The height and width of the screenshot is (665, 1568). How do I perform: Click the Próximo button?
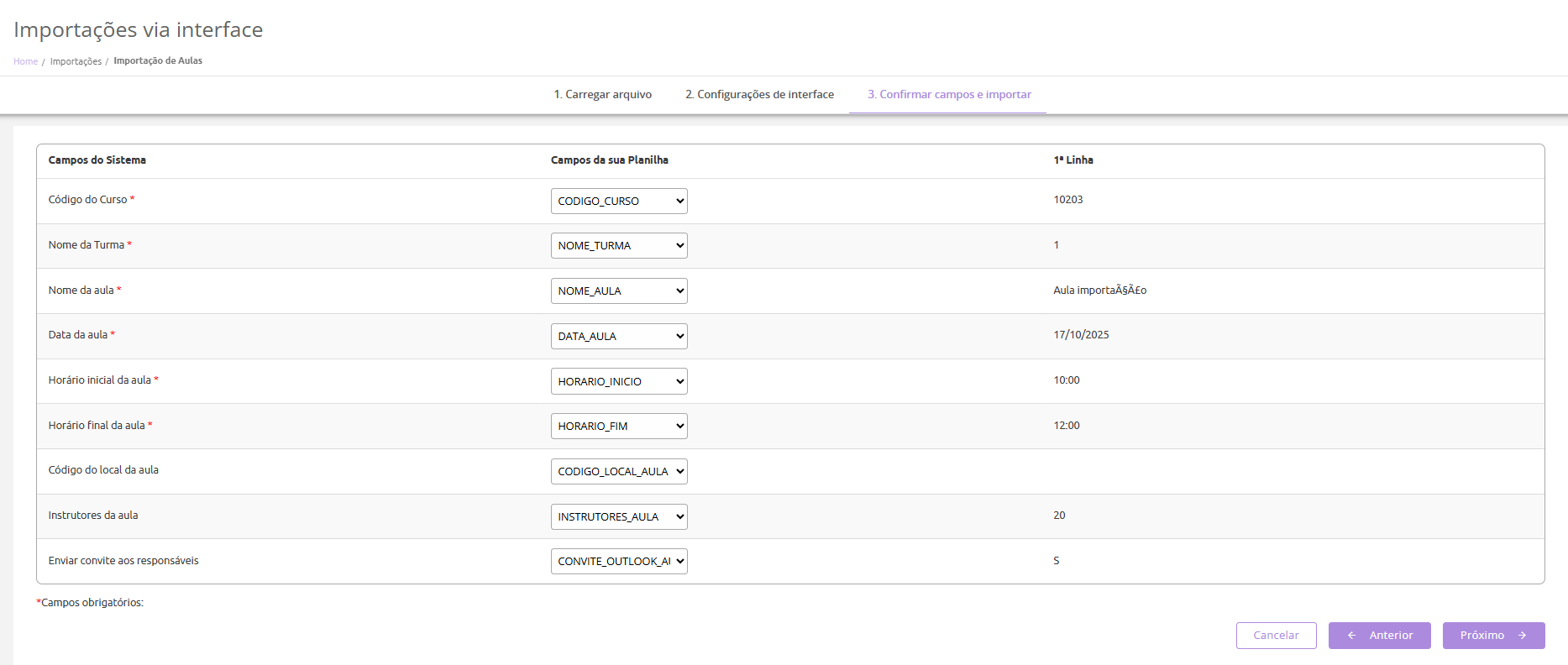click(1482, 636)
